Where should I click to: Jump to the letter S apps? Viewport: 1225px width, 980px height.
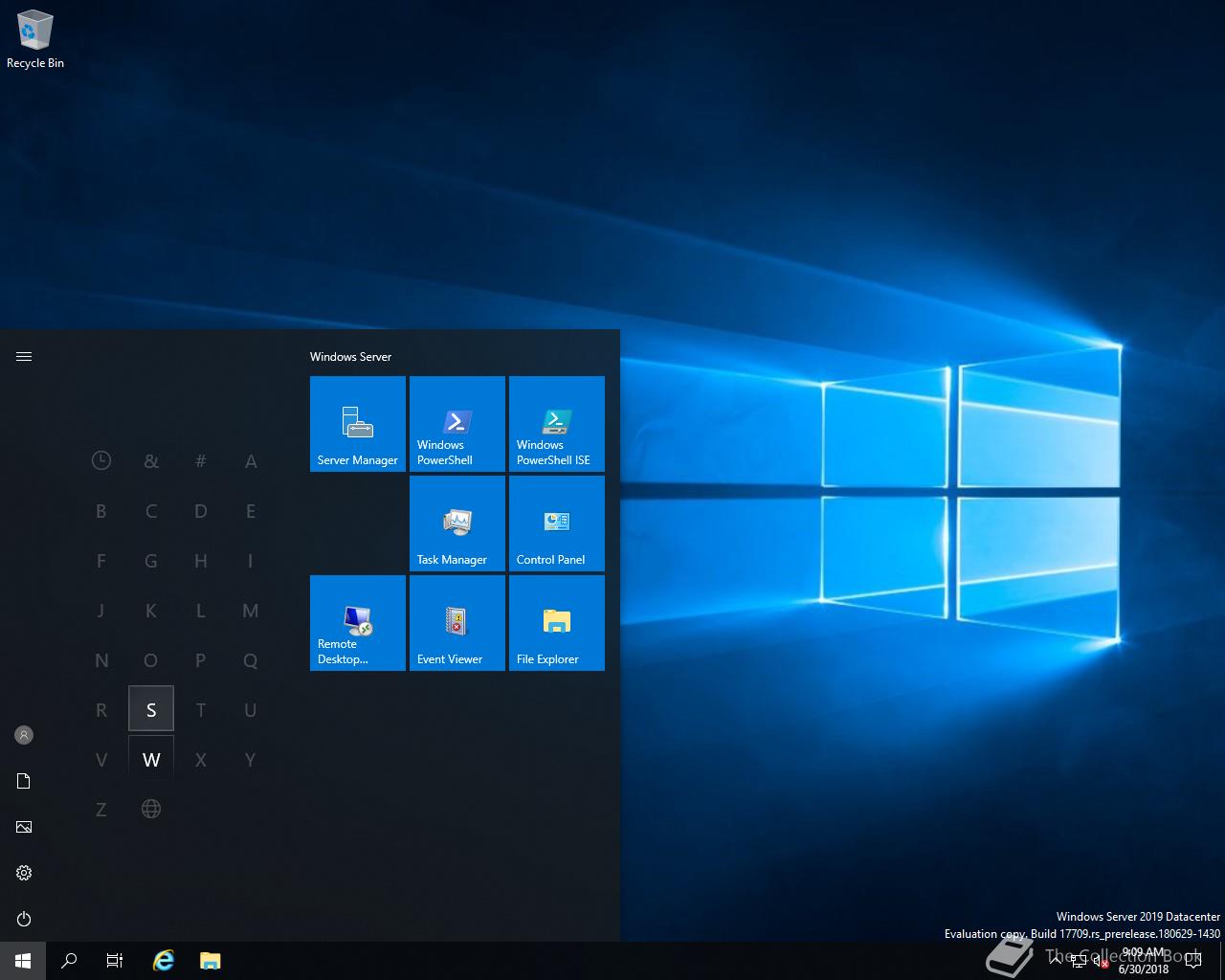(x=151, y=709)
